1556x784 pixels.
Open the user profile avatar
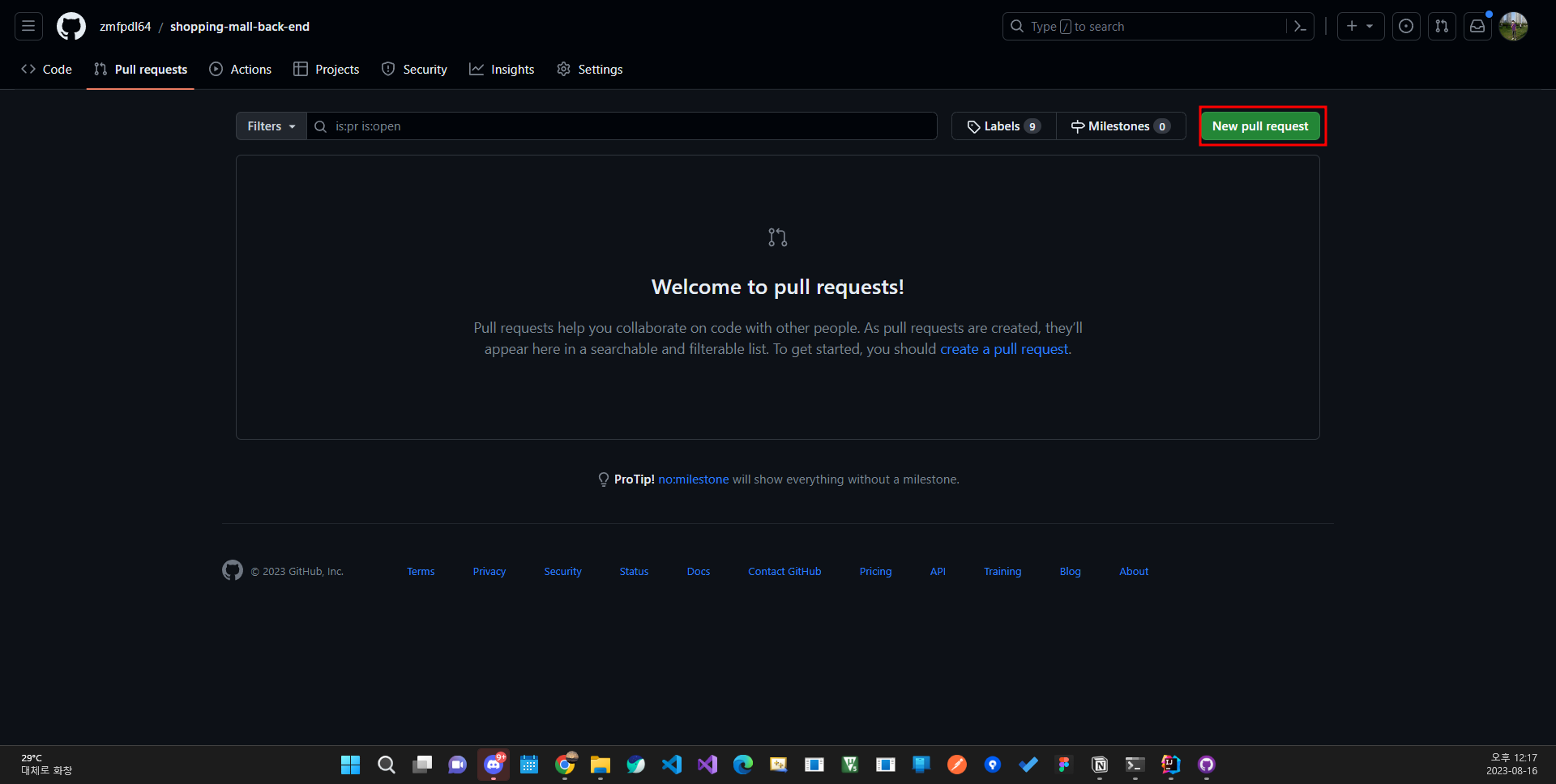[1513, 26]
